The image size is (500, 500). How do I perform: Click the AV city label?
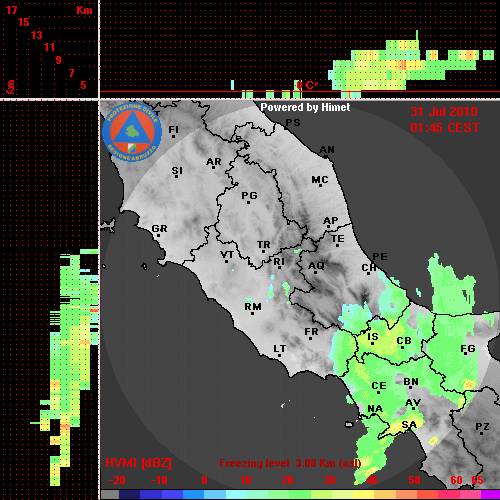[x=413, y=404]
